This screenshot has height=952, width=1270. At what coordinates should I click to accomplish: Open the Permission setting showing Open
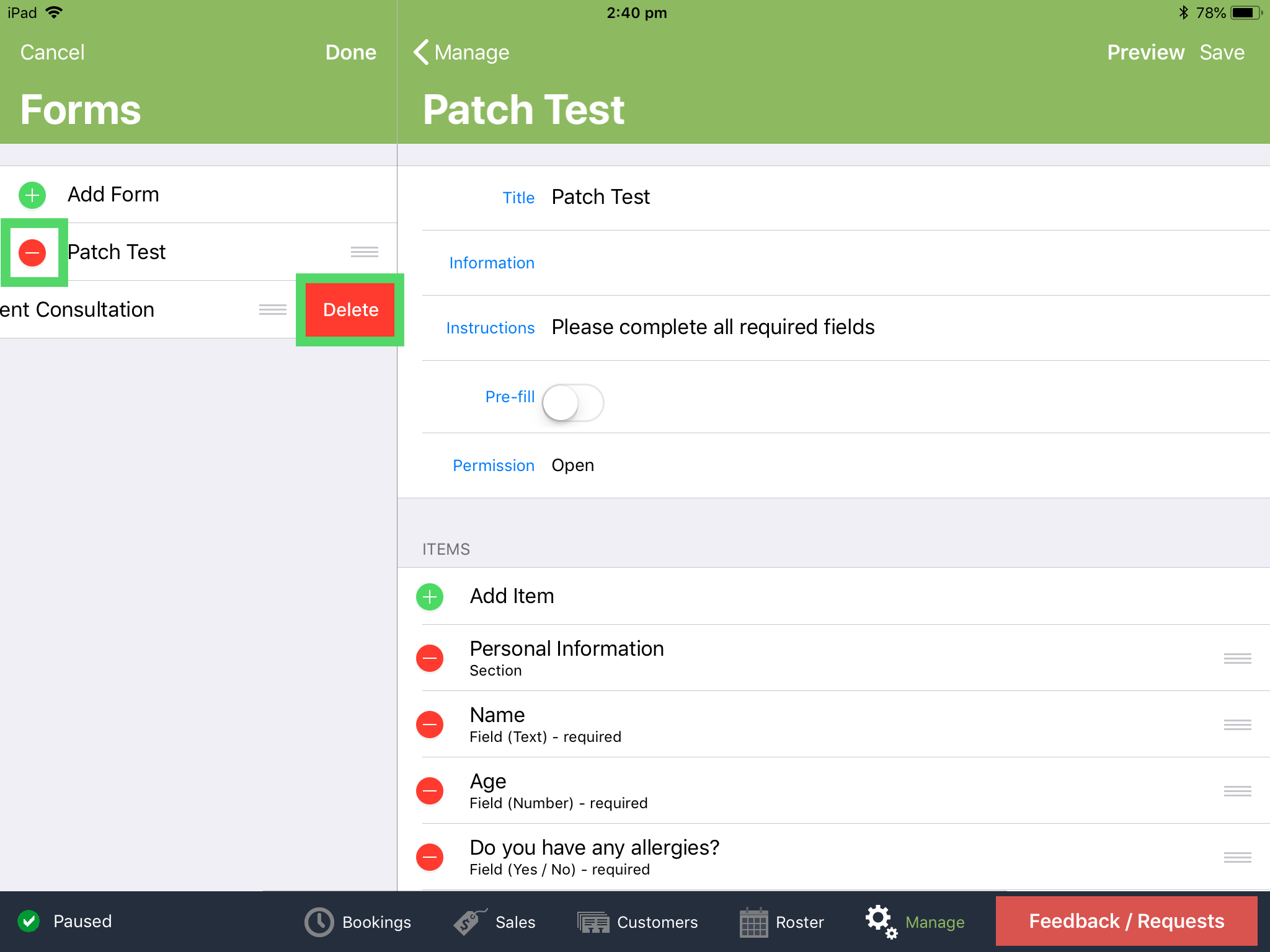pos(572,465)
